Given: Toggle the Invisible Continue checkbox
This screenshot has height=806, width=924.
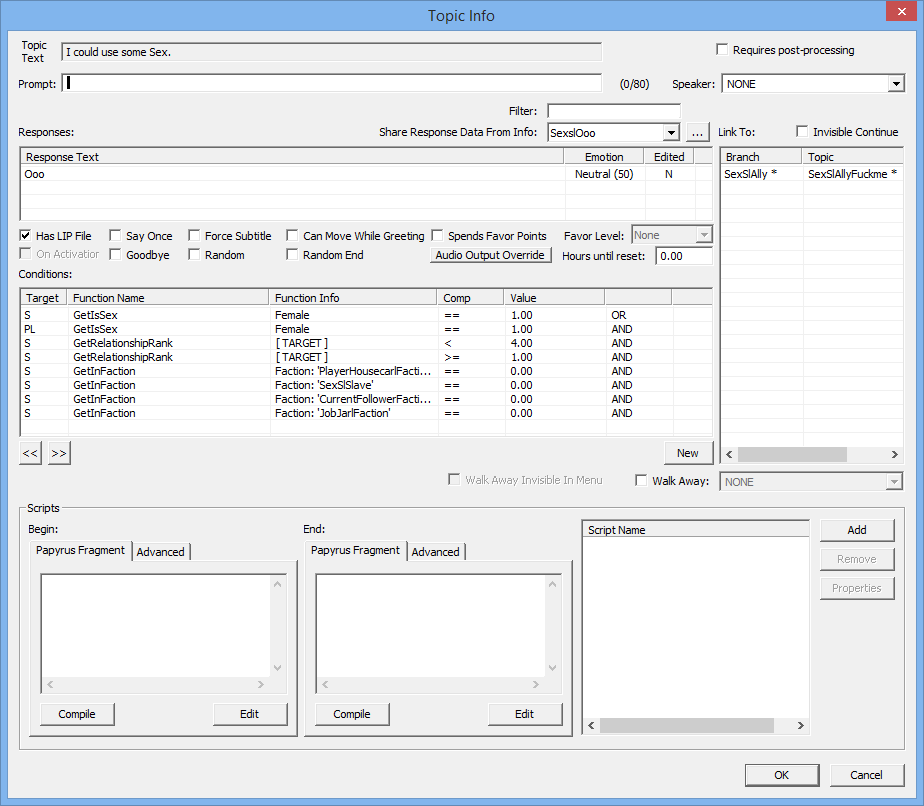Looking at the screenshot, I should 802,131.
